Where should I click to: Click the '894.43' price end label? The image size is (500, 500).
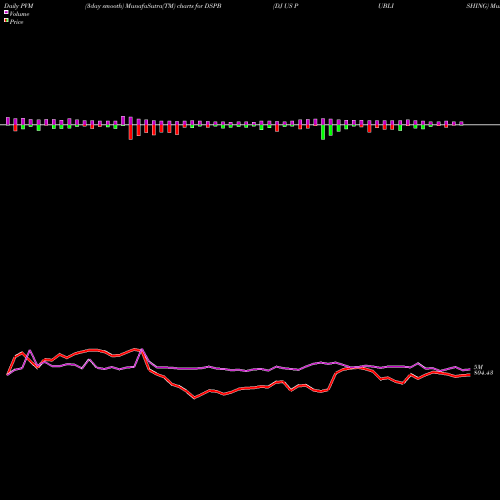[483, 373]
